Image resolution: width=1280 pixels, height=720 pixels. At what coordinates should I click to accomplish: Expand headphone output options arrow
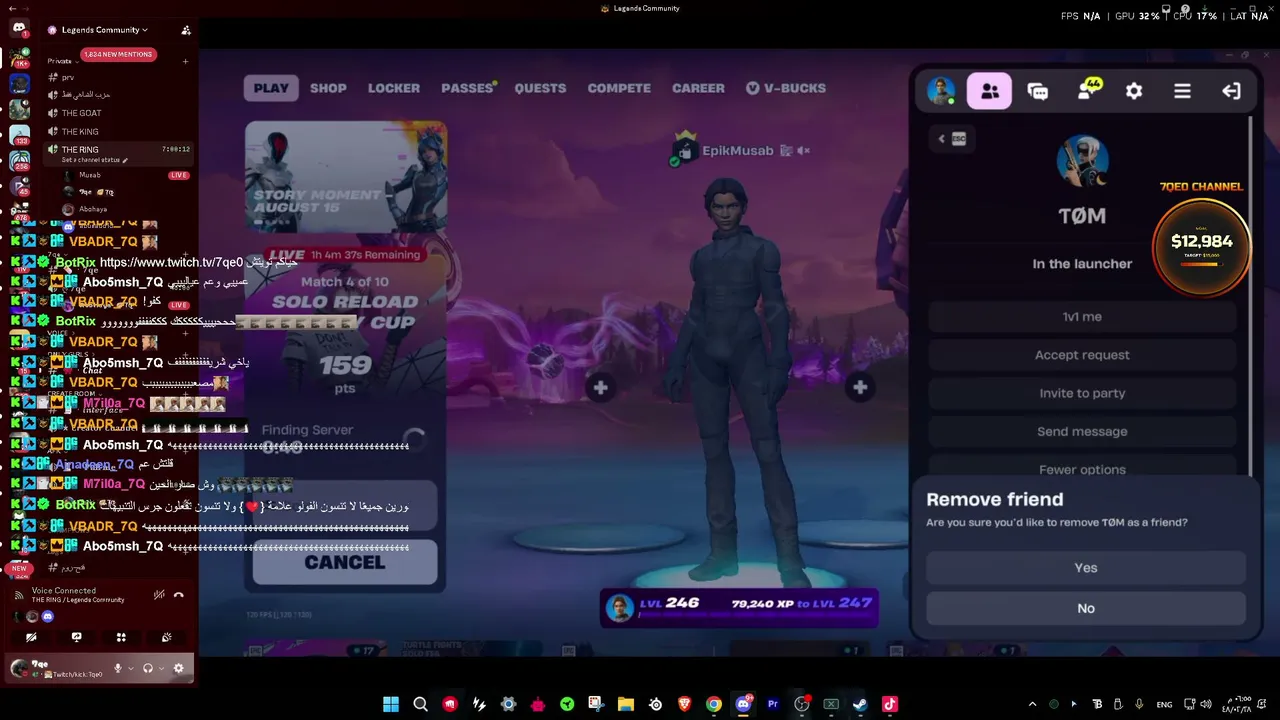pos(161,668)
